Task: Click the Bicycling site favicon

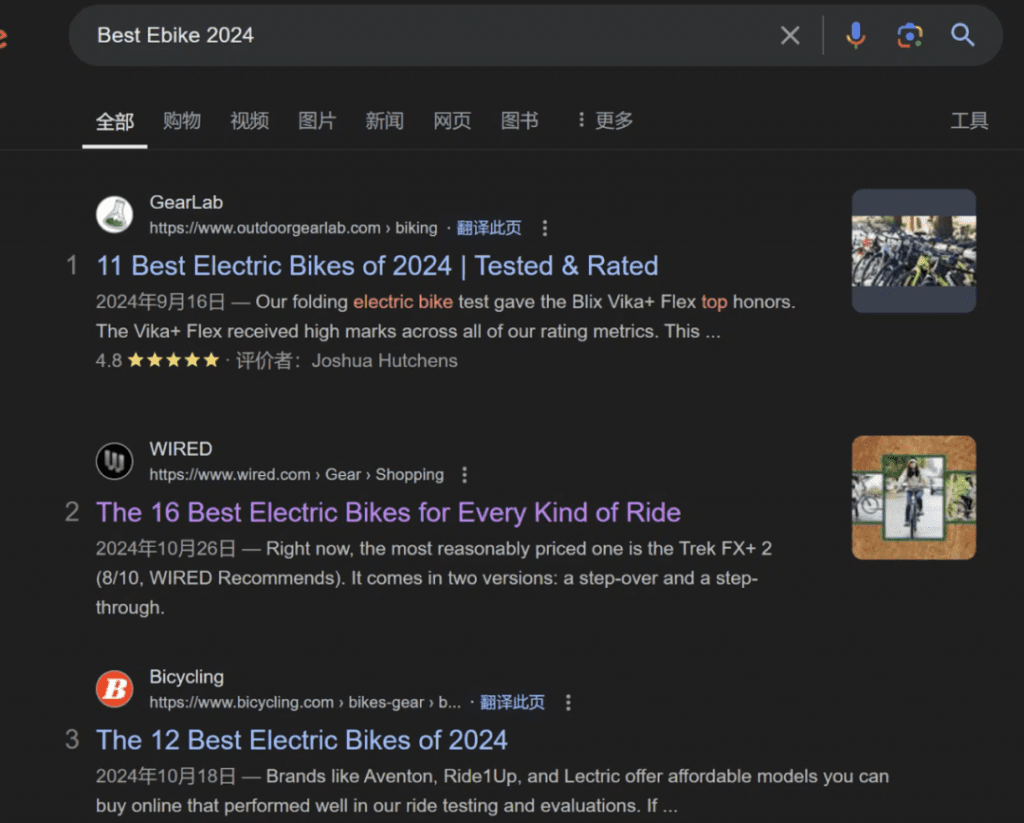Action: (114, 689)
